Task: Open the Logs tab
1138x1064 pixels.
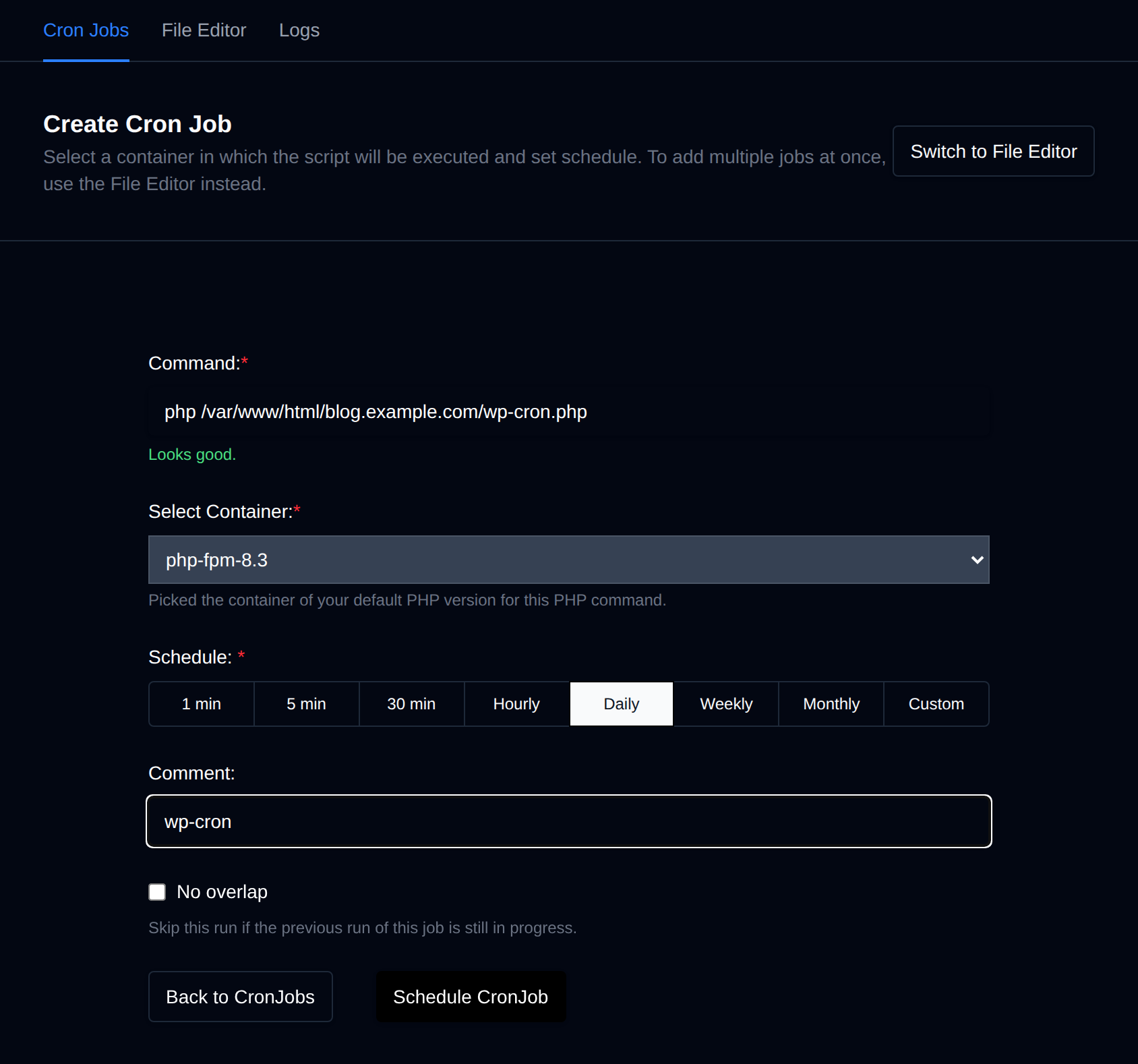Action: (x=299, y=30)
